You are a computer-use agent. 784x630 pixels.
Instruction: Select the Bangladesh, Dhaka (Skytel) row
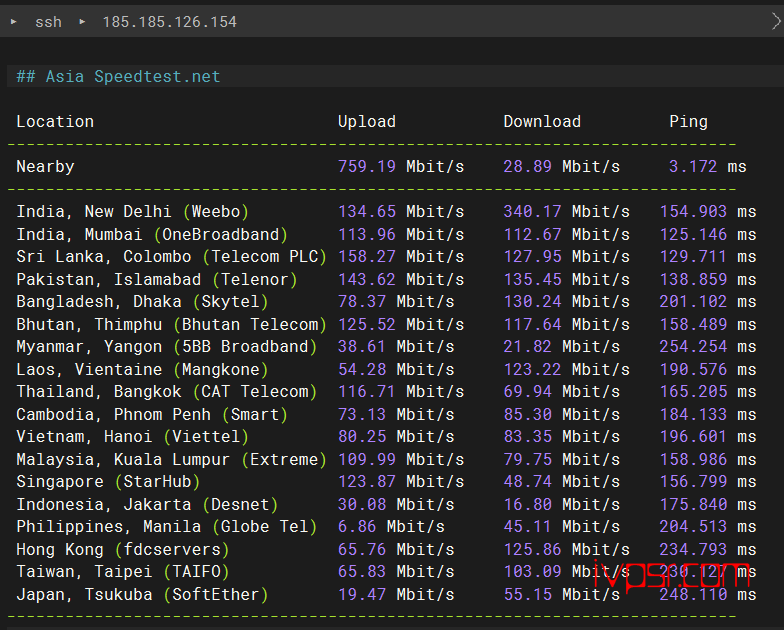click(x=386, y=302)
